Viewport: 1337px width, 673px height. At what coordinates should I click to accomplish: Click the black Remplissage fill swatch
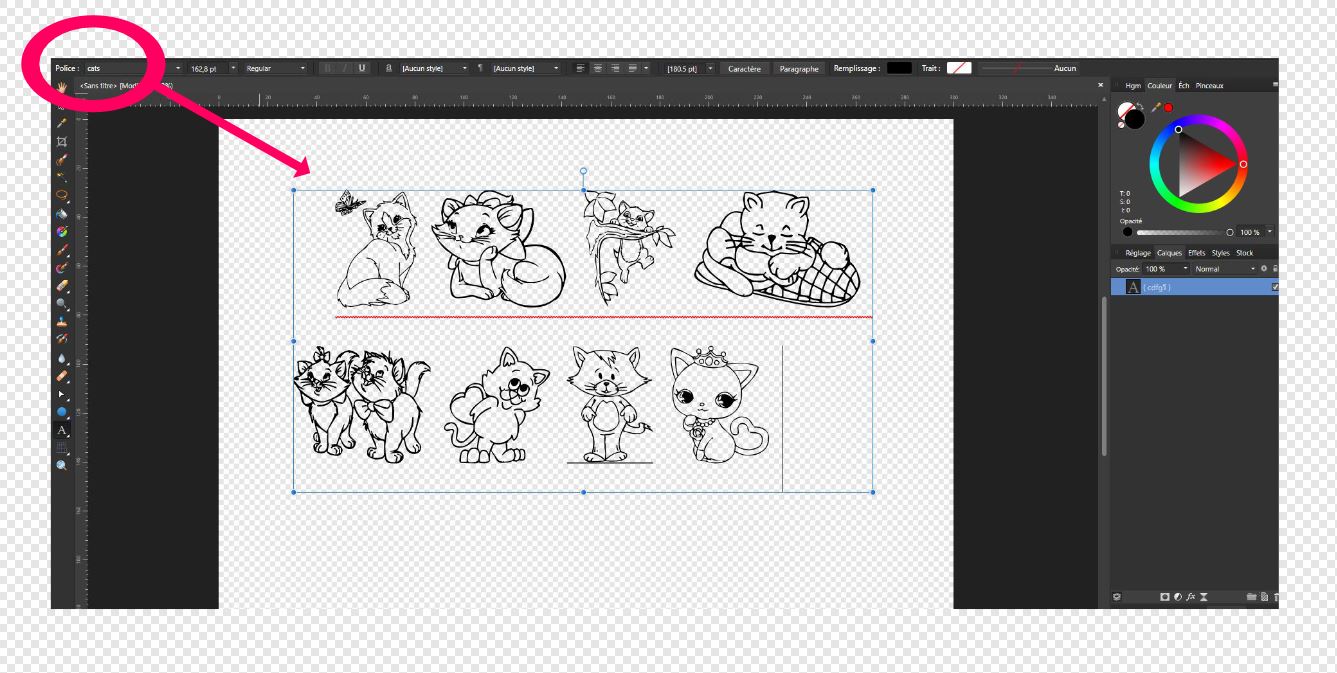pos(899,68)
